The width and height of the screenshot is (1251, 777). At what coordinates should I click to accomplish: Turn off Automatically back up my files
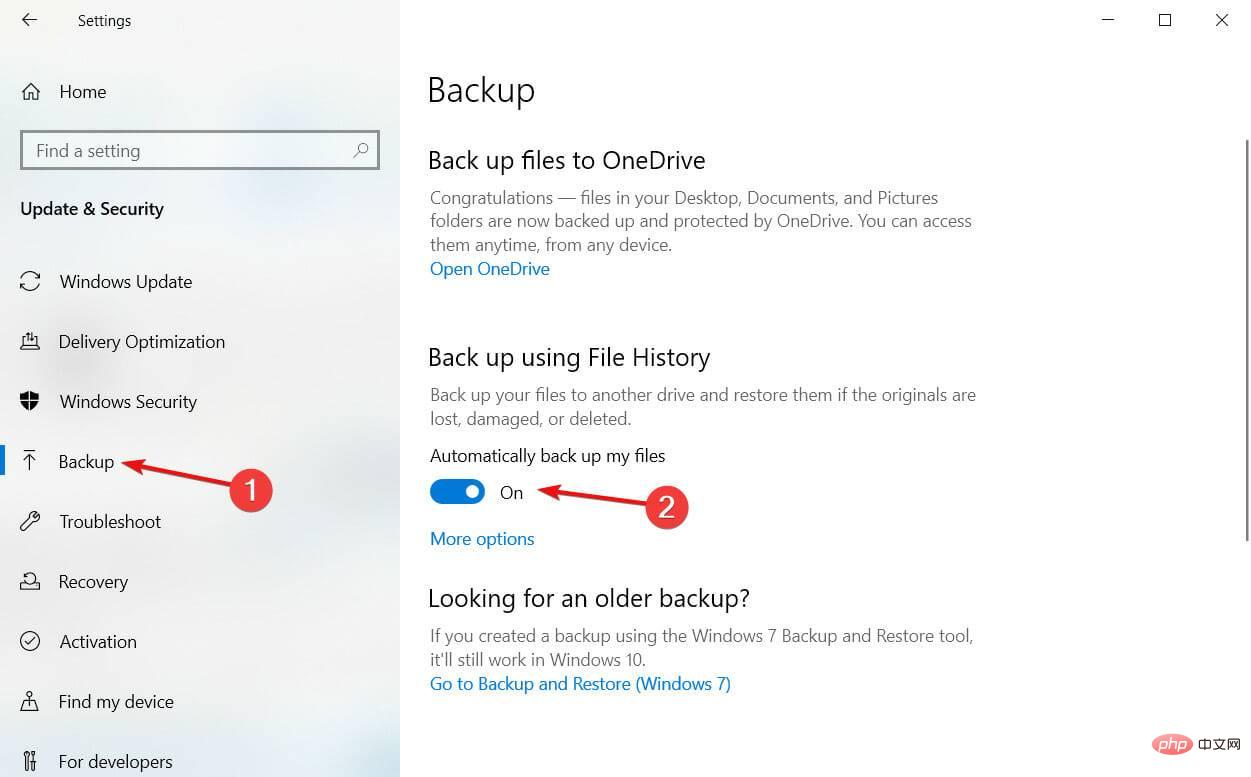pos(457,491)
